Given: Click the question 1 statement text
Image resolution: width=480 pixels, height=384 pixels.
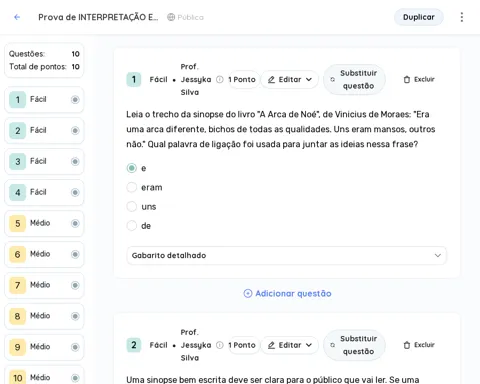Looking at the screenshot, I should [281, 129].
